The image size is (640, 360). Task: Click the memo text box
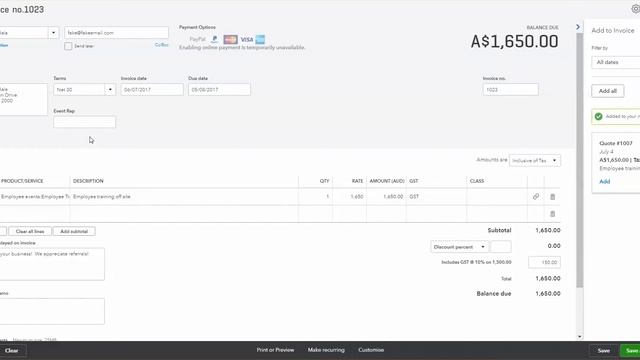pyautogui.click(x=52, y=311)
